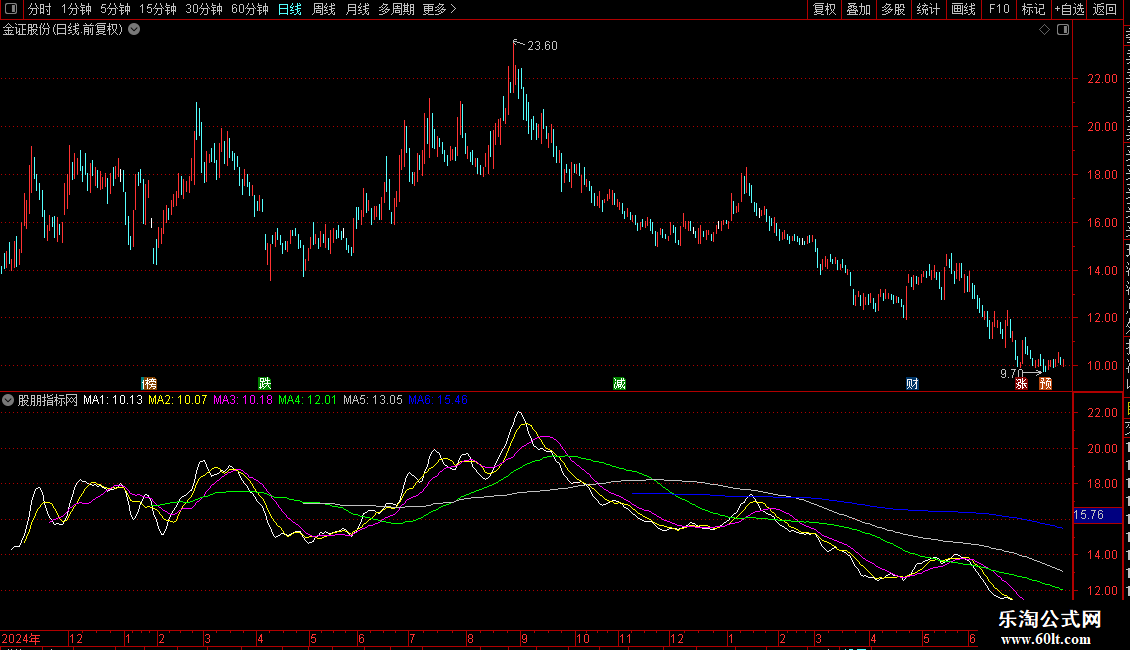Click the 预 event marker icon
Viewport: 1130px width, 650px height.
point(1045,383)
